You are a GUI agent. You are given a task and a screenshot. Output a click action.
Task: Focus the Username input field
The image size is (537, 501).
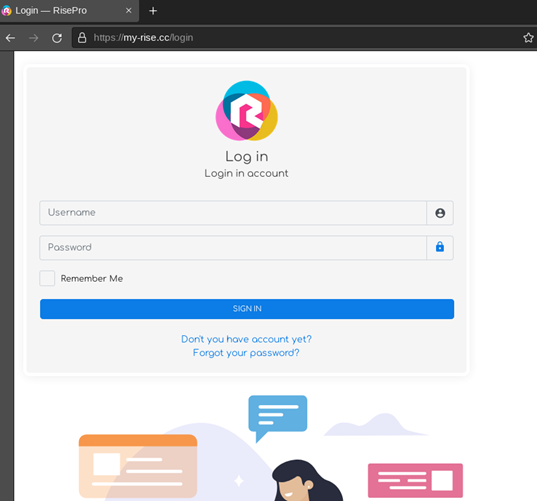coord(233,213)
